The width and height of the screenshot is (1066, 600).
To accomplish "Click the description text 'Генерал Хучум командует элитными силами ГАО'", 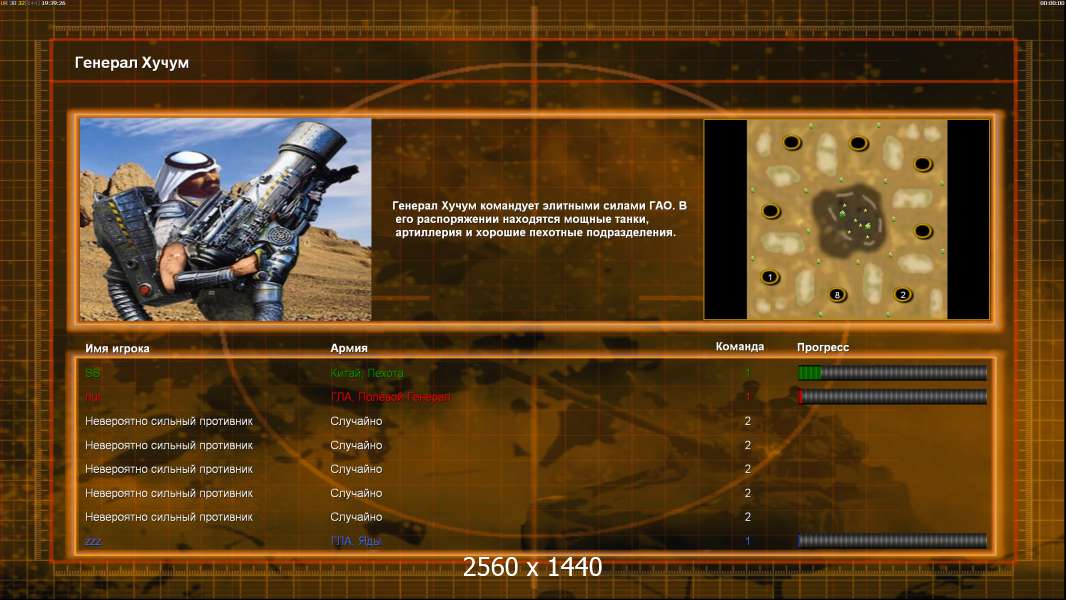I will pyautogui.click(x=539, y=205).
